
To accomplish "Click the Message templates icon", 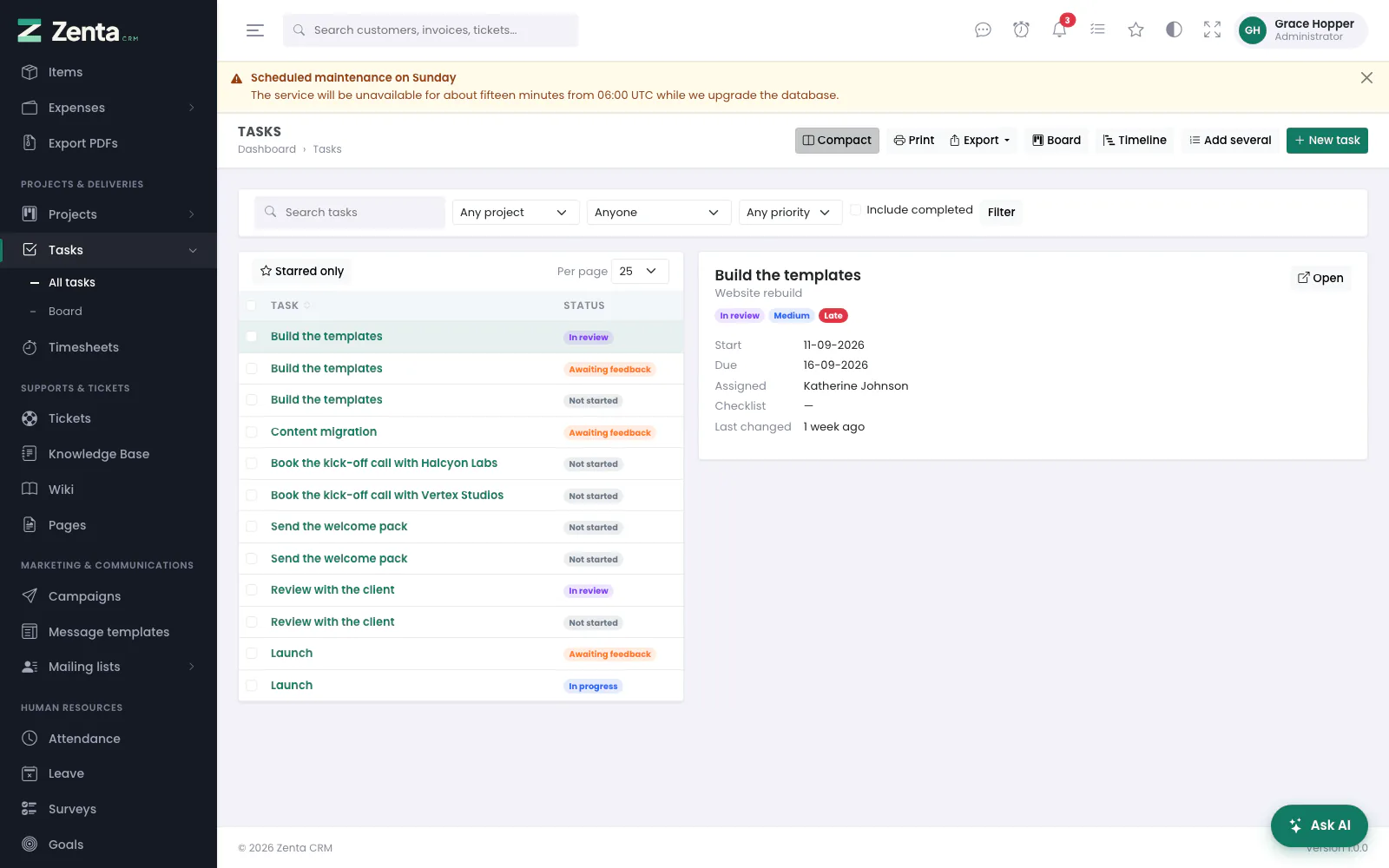I will [30, 632].
